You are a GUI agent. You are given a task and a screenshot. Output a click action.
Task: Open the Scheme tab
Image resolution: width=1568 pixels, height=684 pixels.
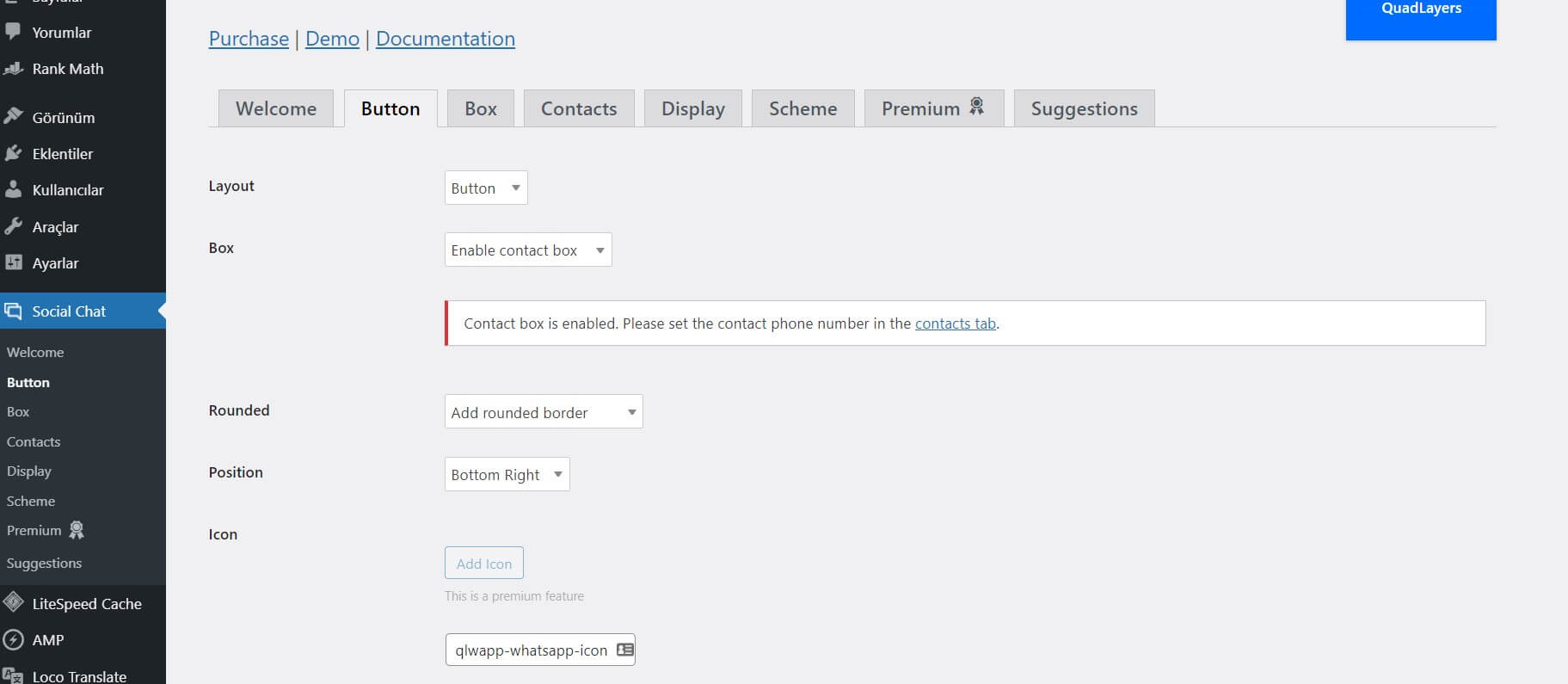pos(802,108)
